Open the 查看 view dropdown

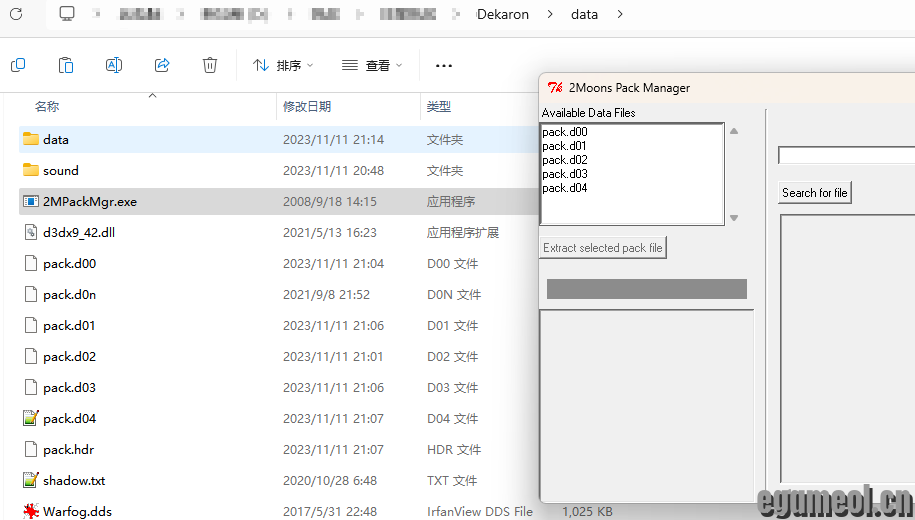coord(372,65)
